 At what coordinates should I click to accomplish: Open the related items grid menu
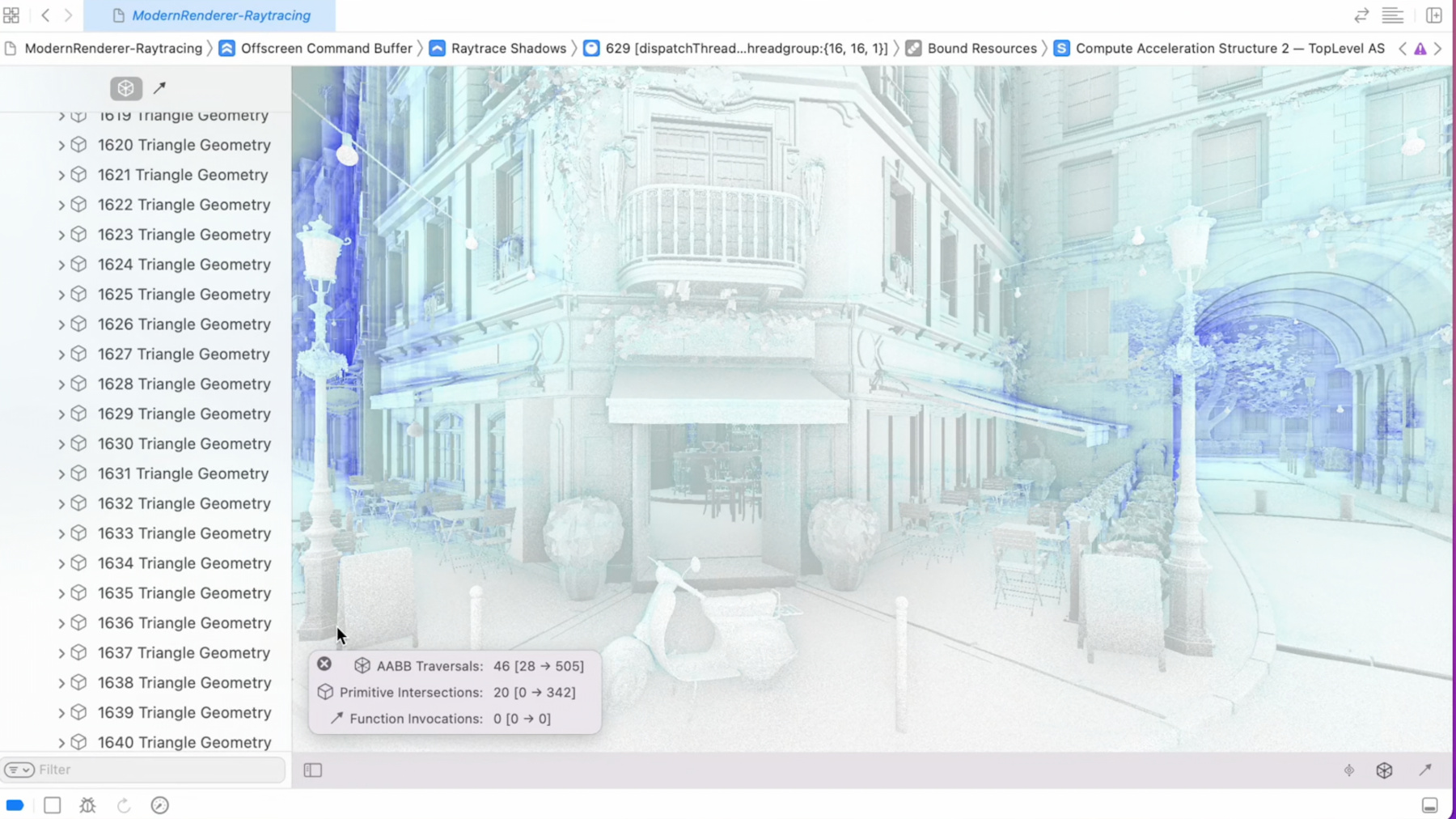coord(11,15)
